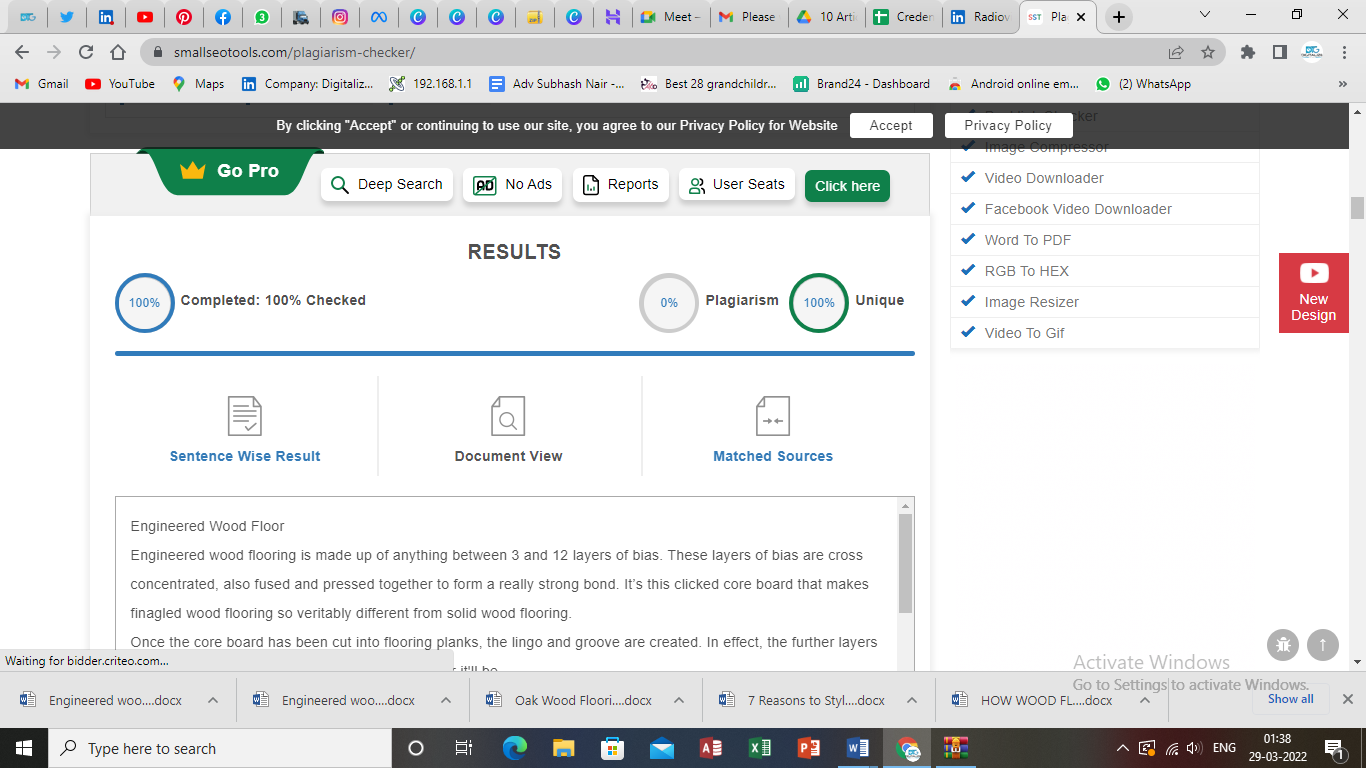
Task: Open the Chrome profile avatar menu
Action: [1312, 52]
